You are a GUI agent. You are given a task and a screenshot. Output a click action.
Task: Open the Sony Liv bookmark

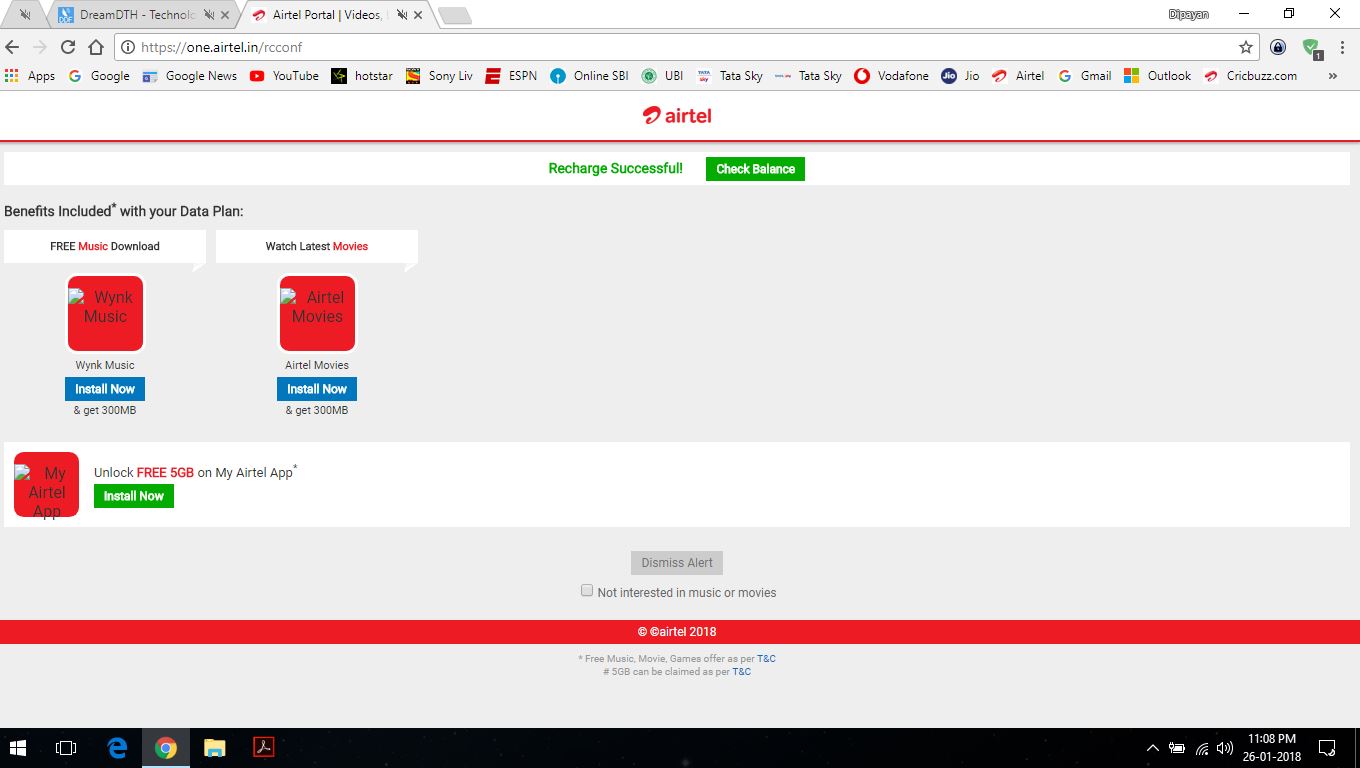pyautogui.click(x=440, y=76)
